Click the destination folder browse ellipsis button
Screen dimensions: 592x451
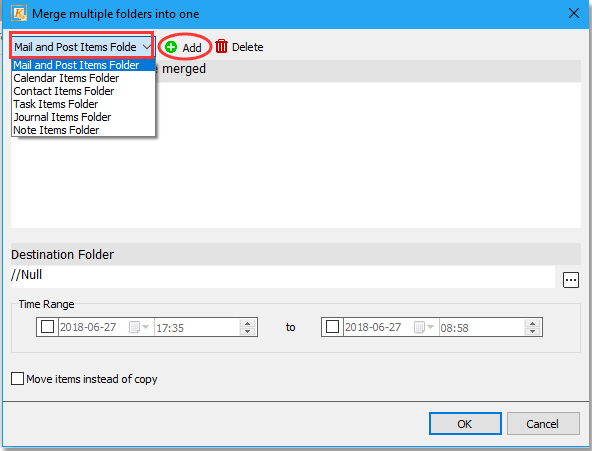(x=570, y=280)
